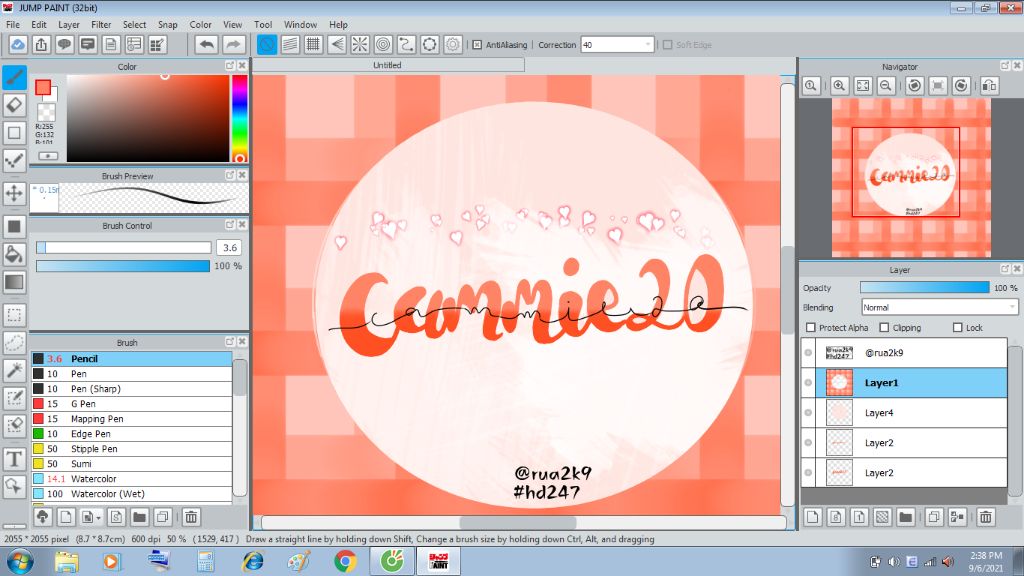This screenshot has width=1024, height=576.
Task: Delete layer with Layer panel trash icon
Action: (x=985, y=517)
